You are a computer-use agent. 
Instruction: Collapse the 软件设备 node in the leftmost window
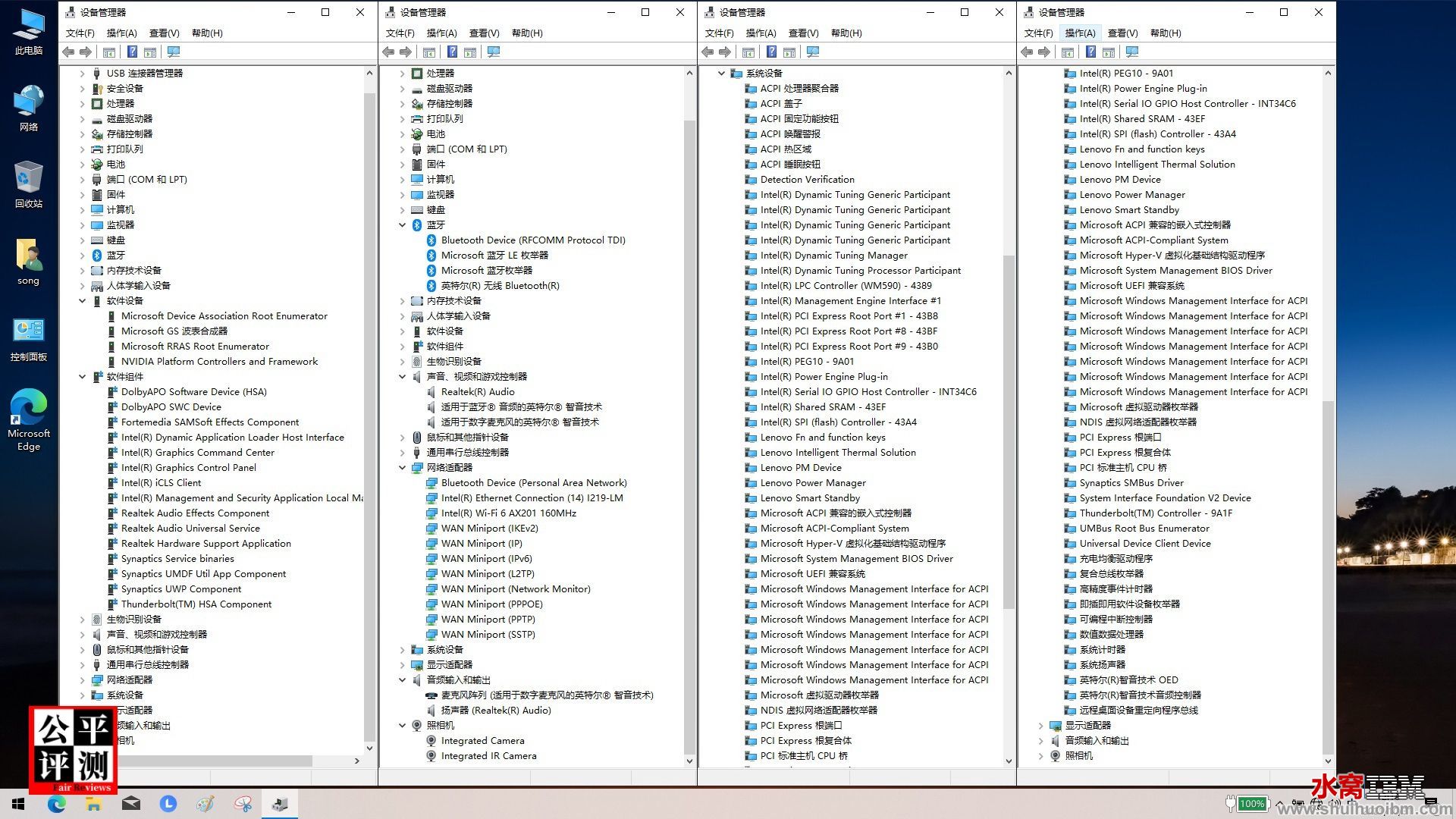click(82, 301)
